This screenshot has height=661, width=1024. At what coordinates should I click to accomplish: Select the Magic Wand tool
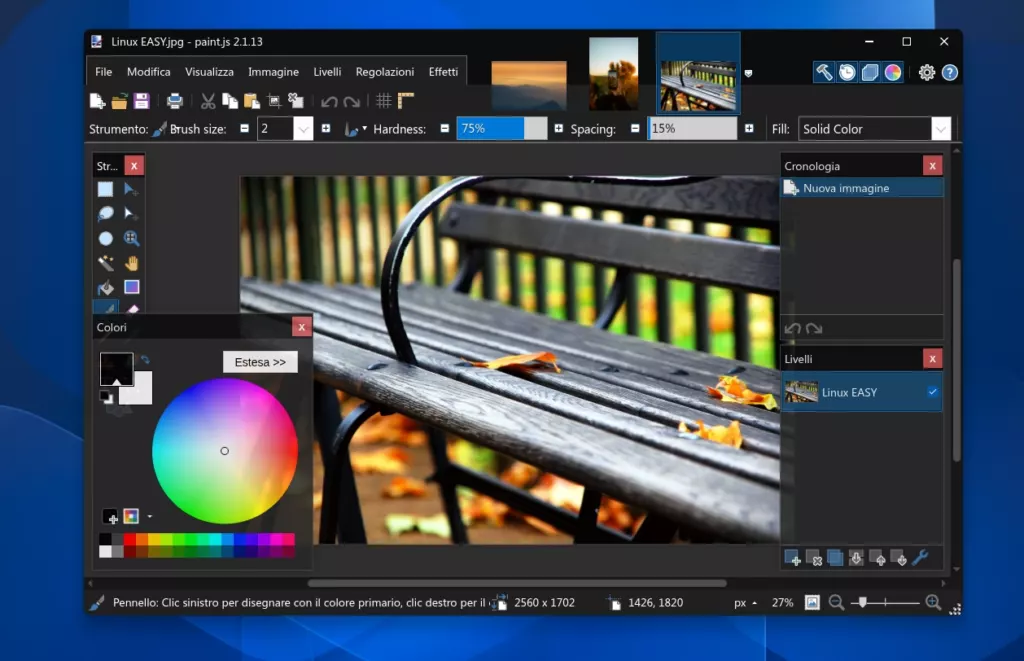point(105,263)
